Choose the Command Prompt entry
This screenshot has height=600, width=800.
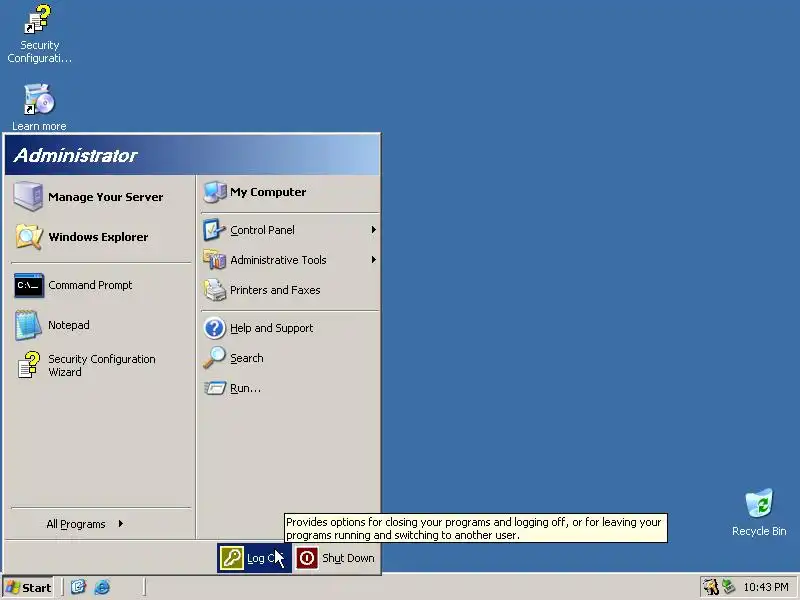pyautogui.click(x=100, y=285)
